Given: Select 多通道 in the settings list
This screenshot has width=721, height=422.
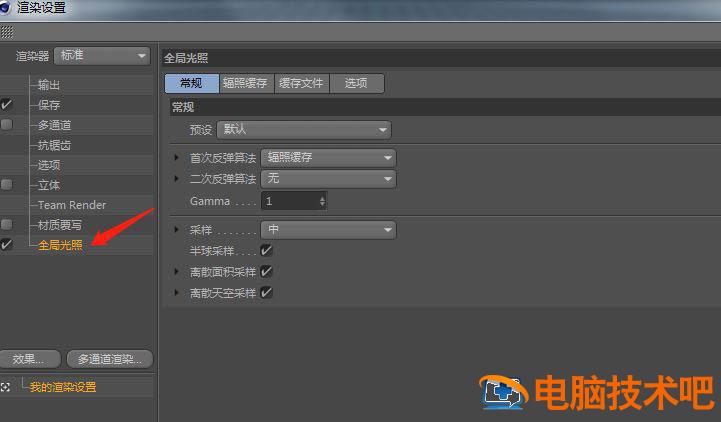Looking at the screenshot, I should [x=54, y=125].
